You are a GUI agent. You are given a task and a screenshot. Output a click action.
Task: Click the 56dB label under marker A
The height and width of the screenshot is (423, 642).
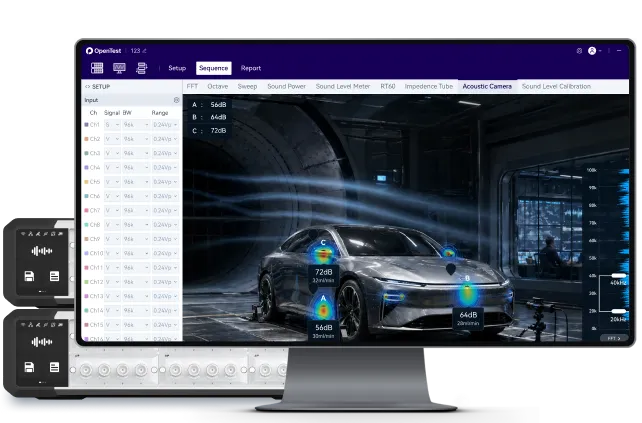click(323, 330)
